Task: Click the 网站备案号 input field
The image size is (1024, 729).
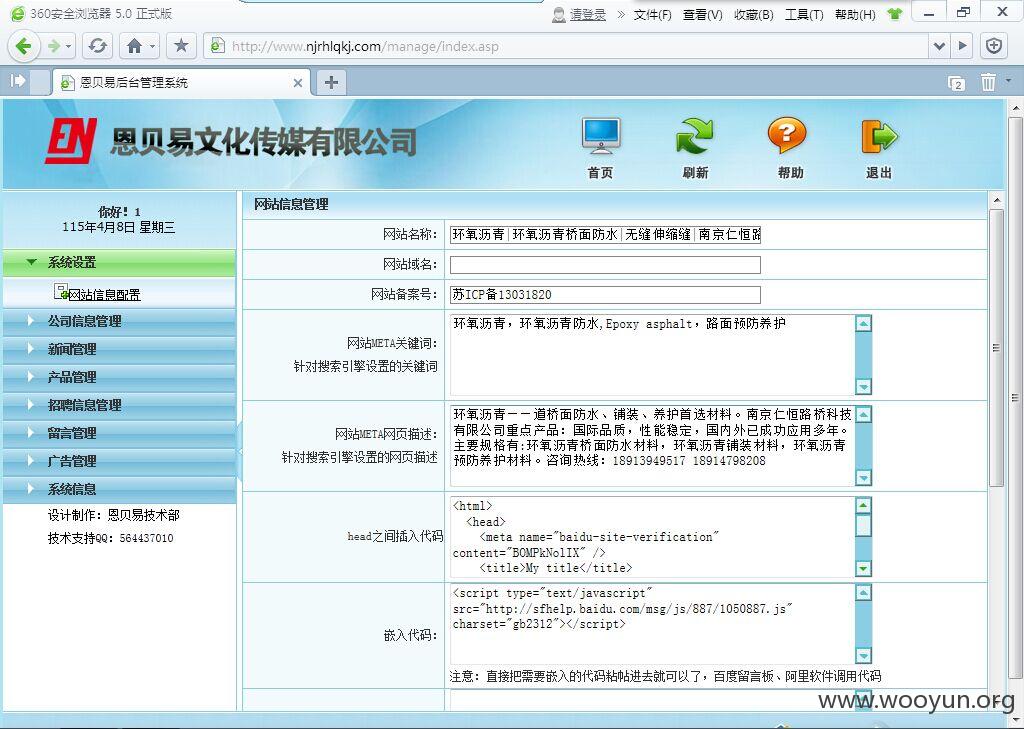Action: [605, 295]
